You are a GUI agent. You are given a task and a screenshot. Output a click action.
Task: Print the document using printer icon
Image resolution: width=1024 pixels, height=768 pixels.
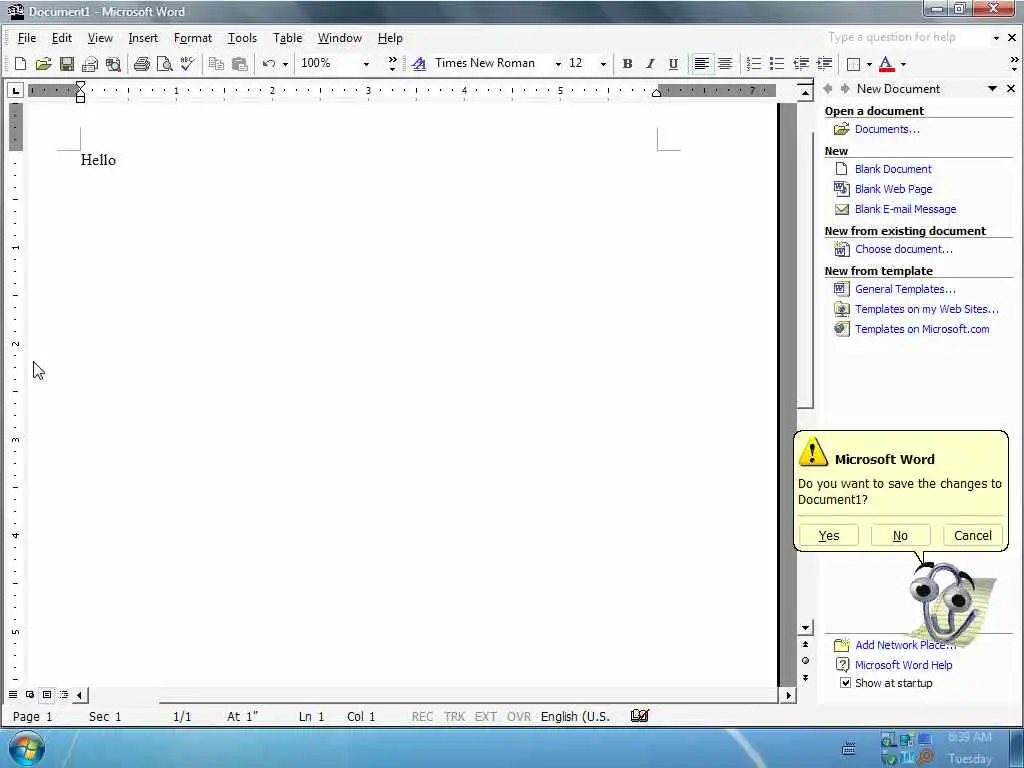[141, 63]
